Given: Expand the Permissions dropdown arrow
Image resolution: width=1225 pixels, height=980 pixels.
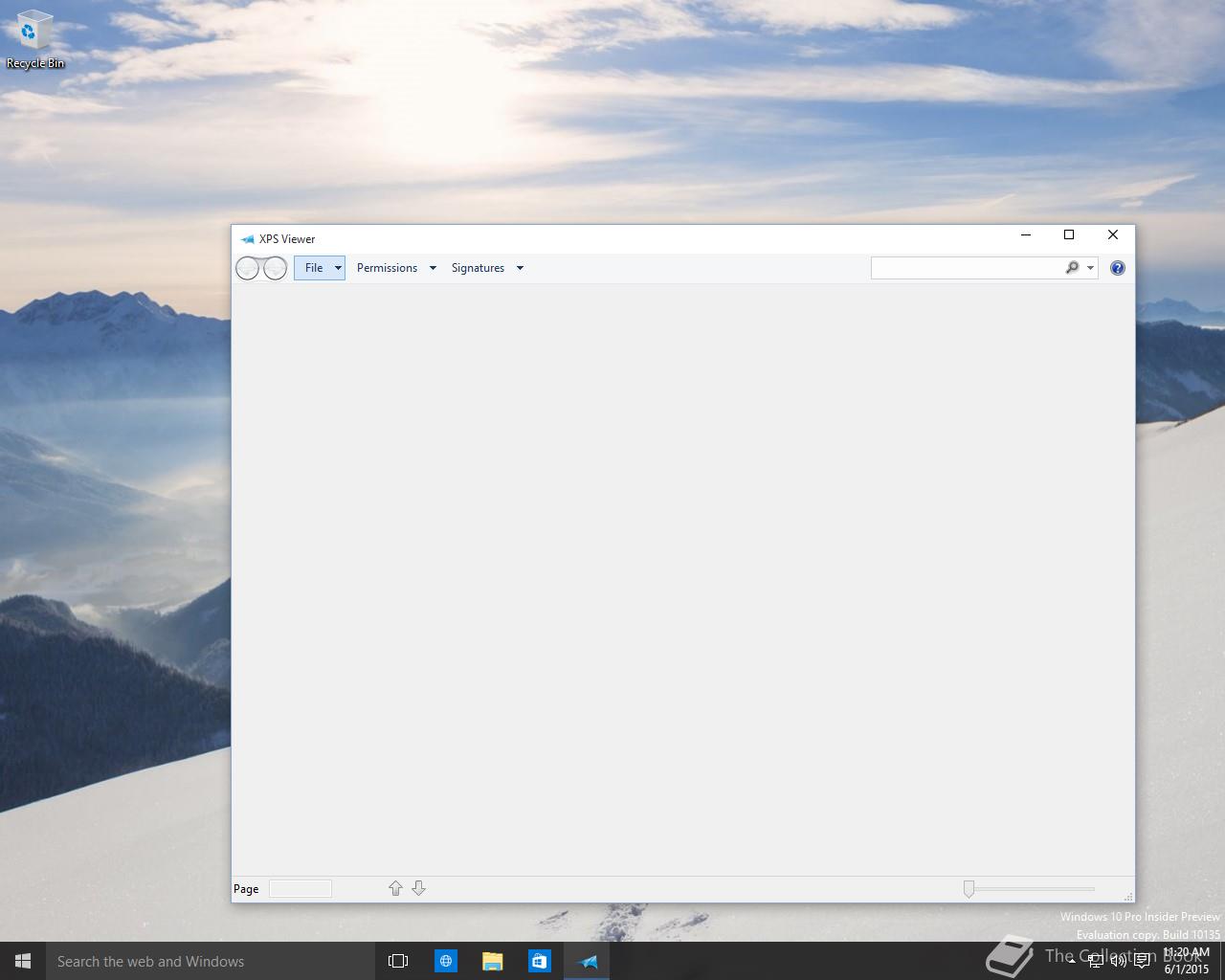Looking at the screenshot, I should [433, 268].
